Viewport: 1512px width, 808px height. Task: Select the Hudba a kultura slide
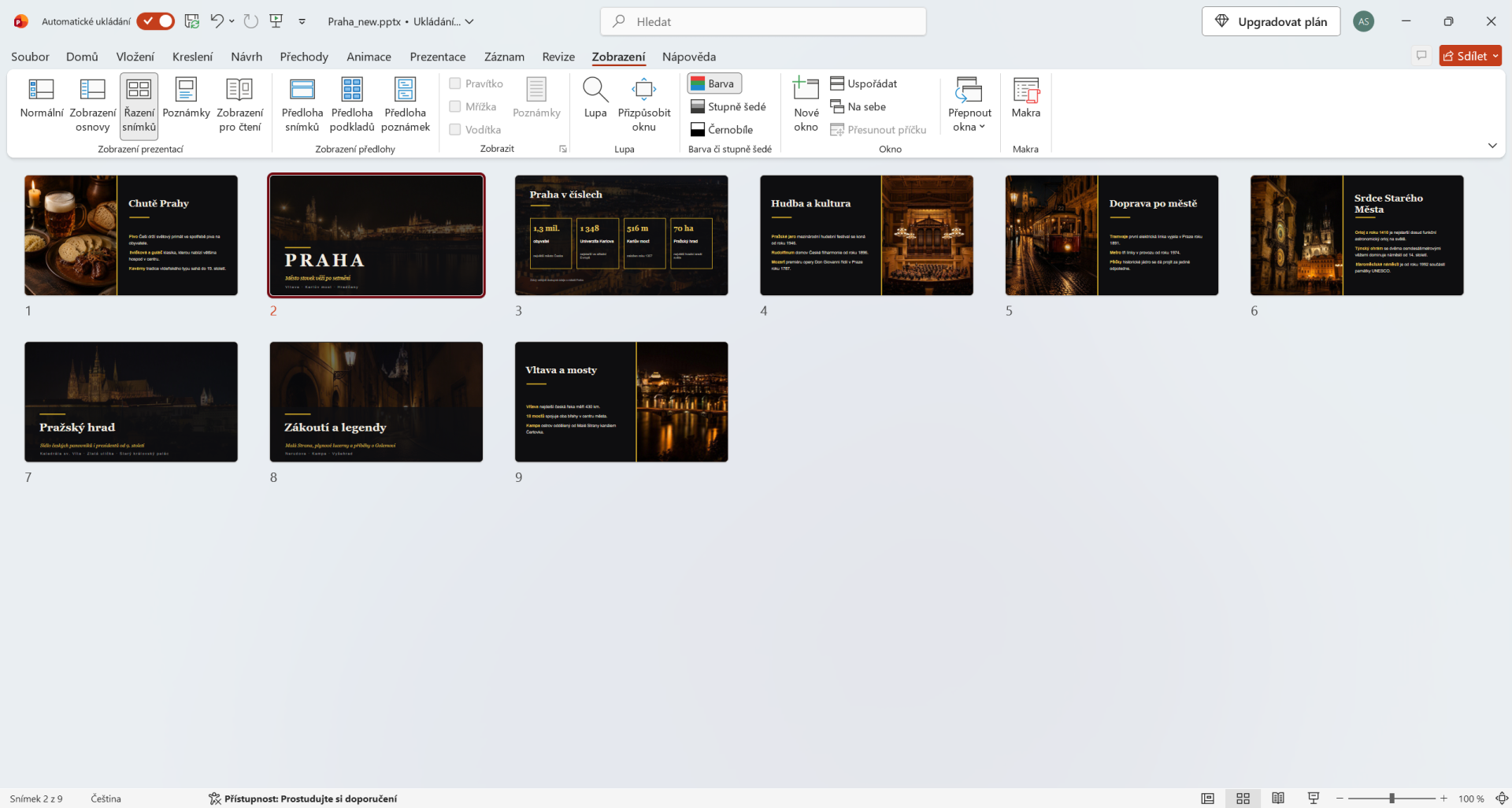click(x=866, y=235)
